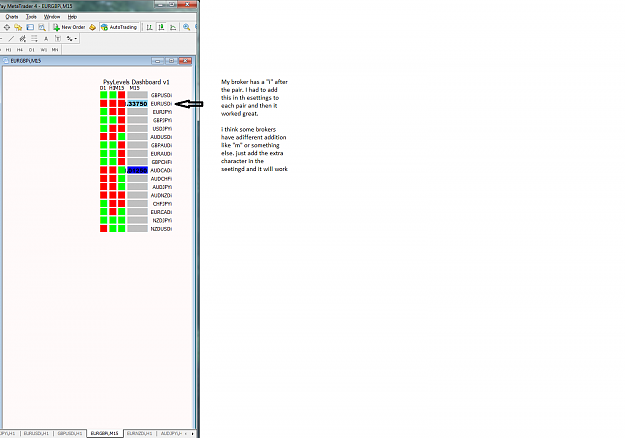Switch to W1 timeframe button

[x=43, y=50]
